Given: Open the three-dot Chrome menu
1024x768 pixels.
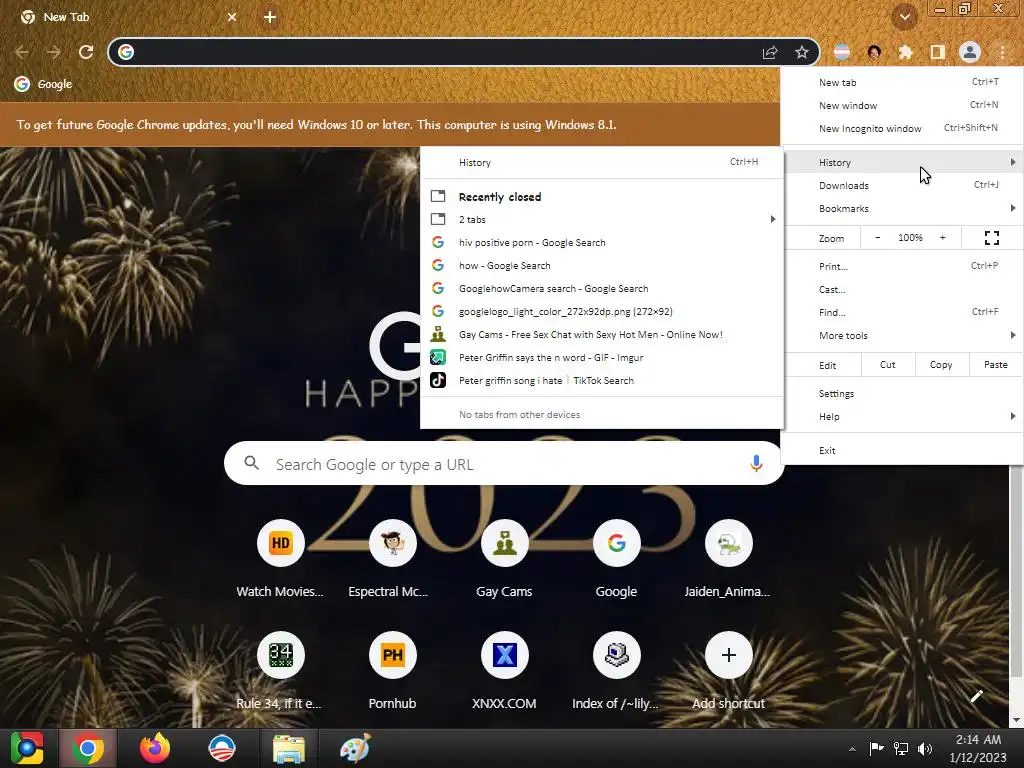Looking at the screenshot, I should point(1002,52).
